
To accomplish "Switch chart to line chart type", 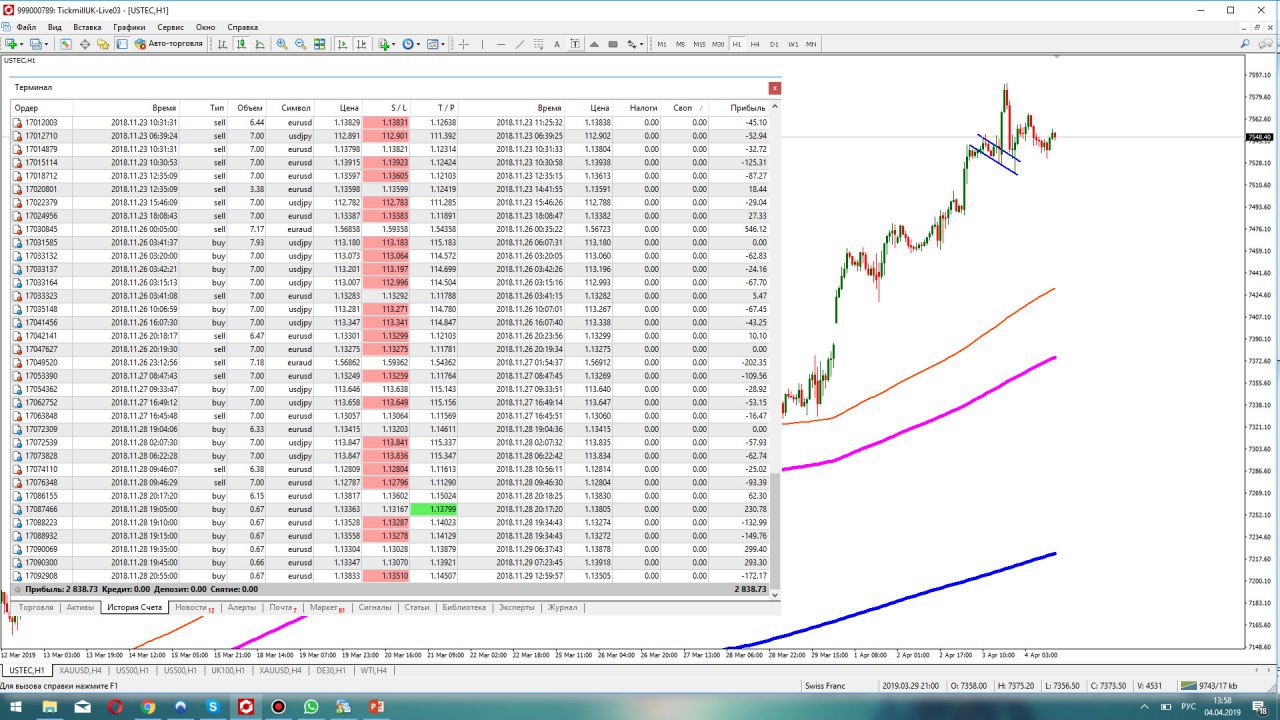I will click(x=260, y=44).
